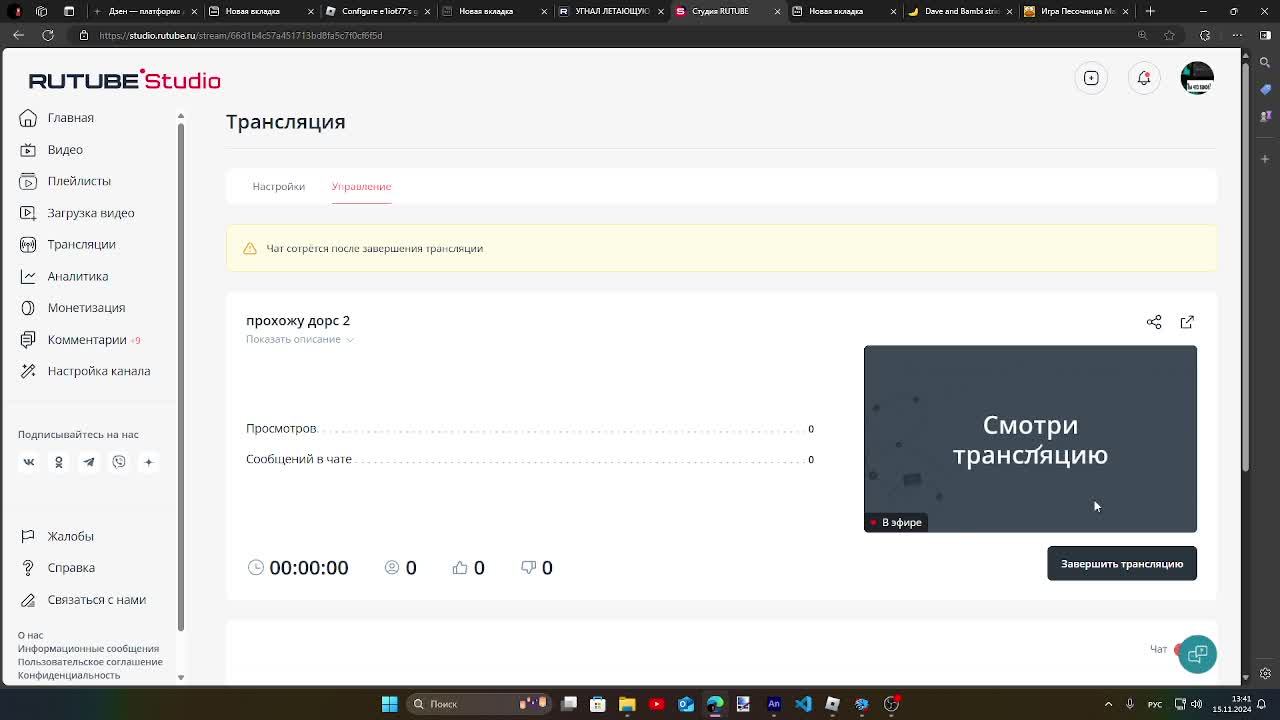Click the VK social icon
Image resolution: width=1280 pixels, height=720 pixels.
[29, 462]
